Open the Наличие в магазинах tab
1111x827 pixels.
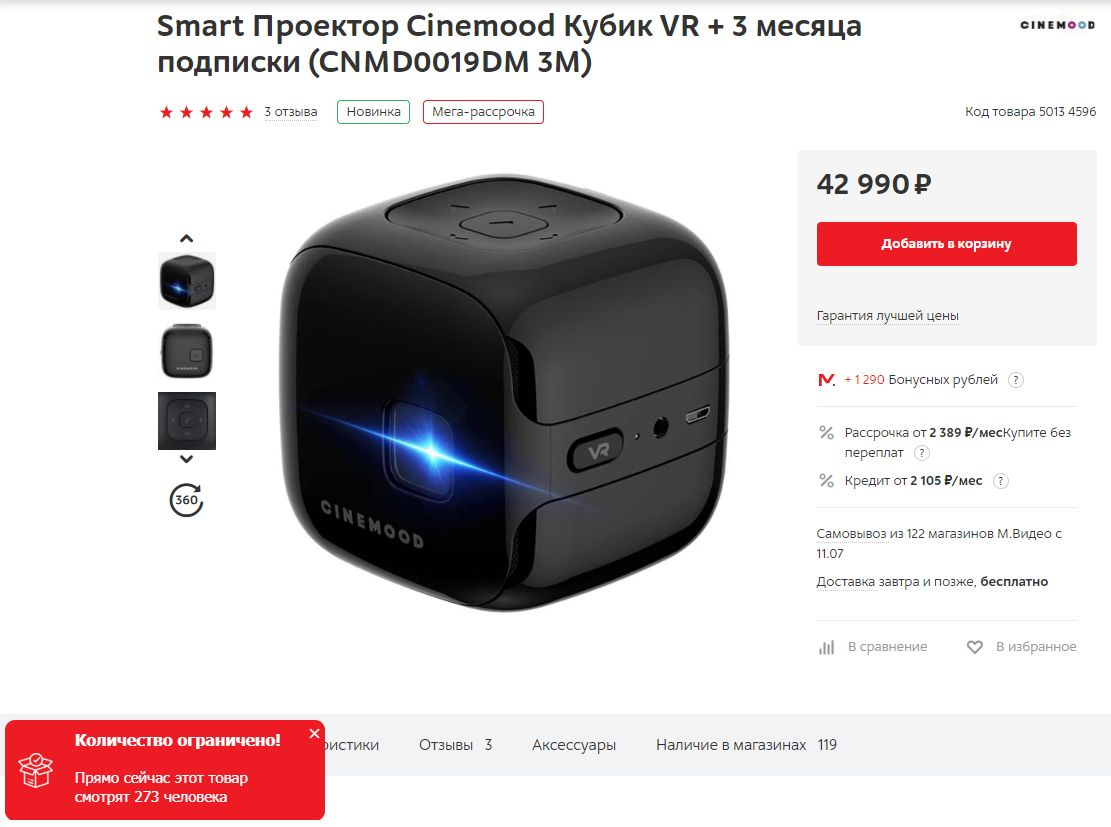point(746,745)
